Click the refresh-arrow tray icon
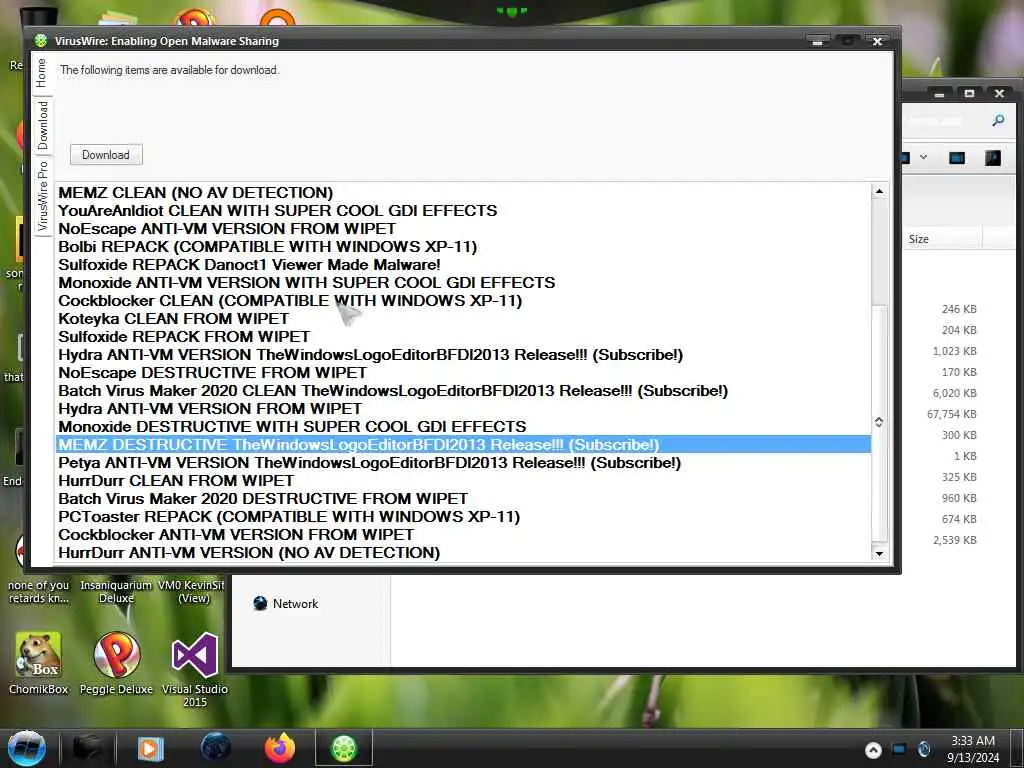 pyautogui.click(x=923, y=749)
